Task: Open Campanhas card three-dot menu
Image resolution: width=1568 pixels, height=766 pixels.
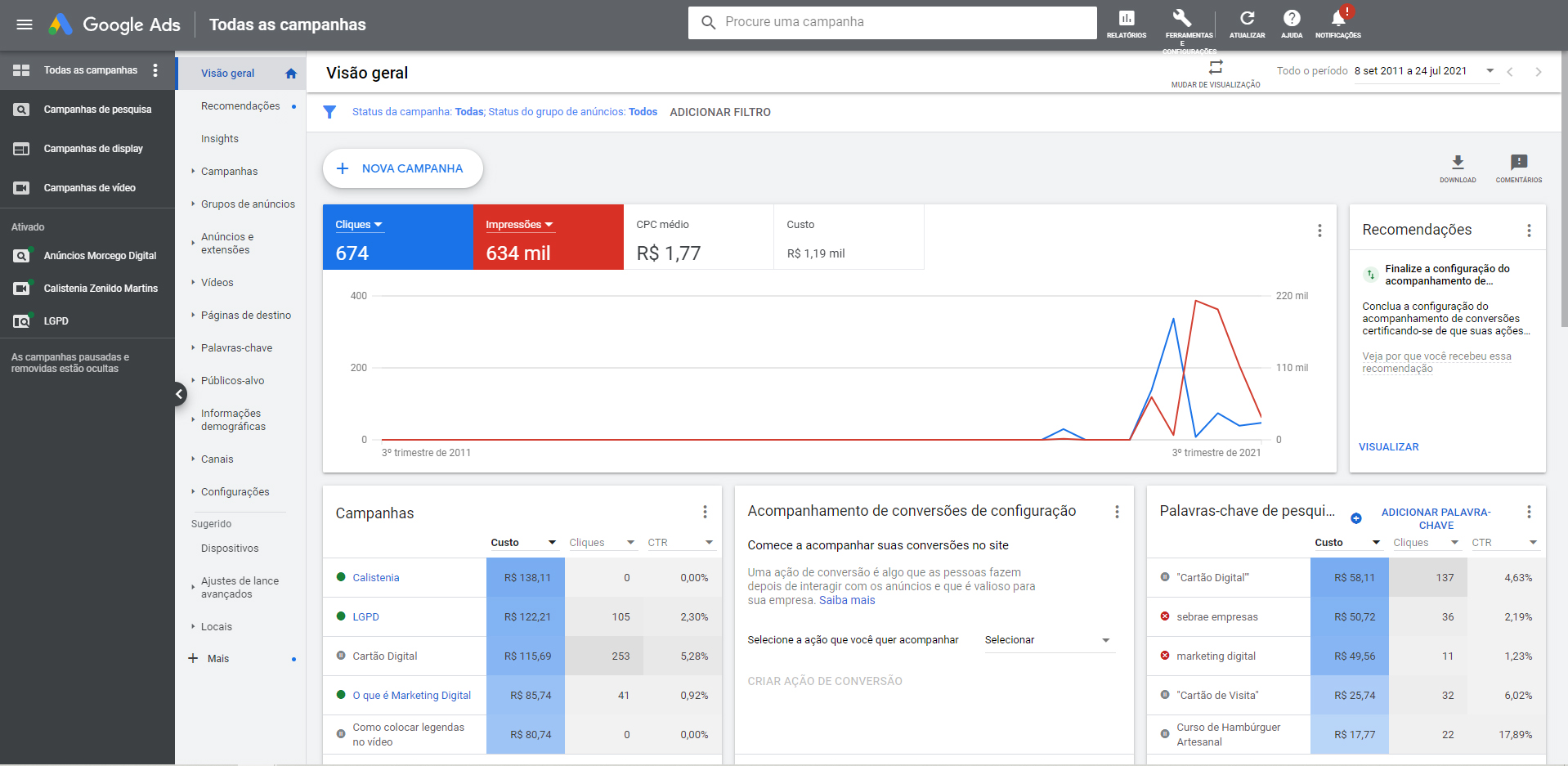Action: click(705, 512)
